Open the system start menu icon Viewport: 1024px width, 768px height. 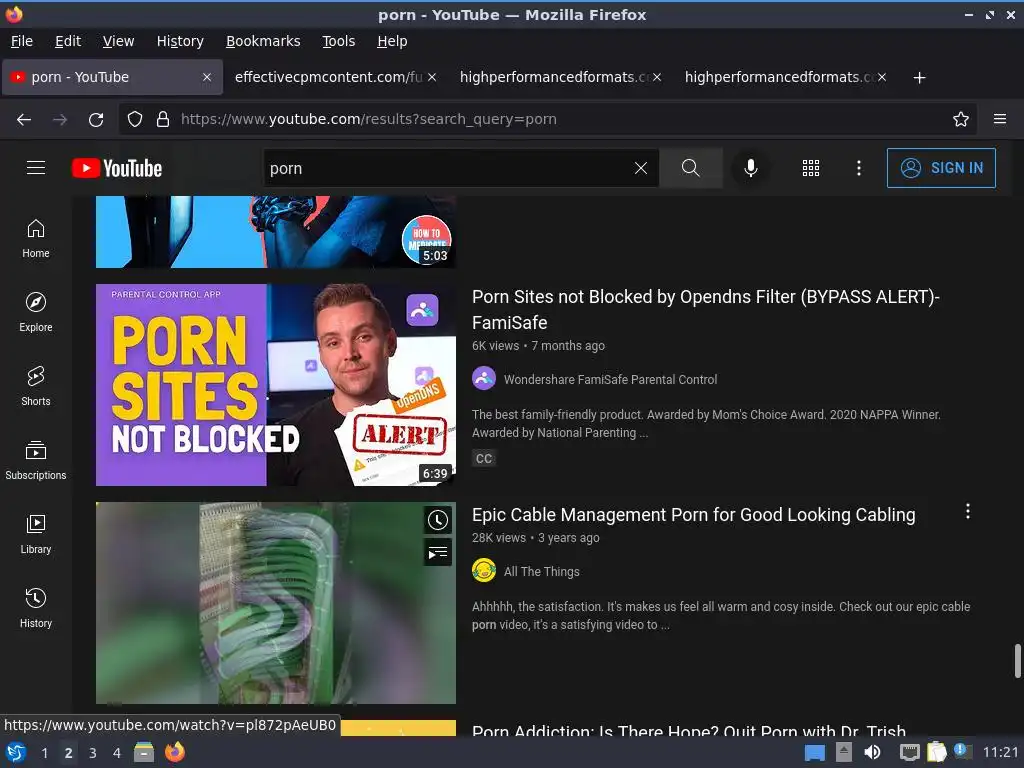pos(16,752)
